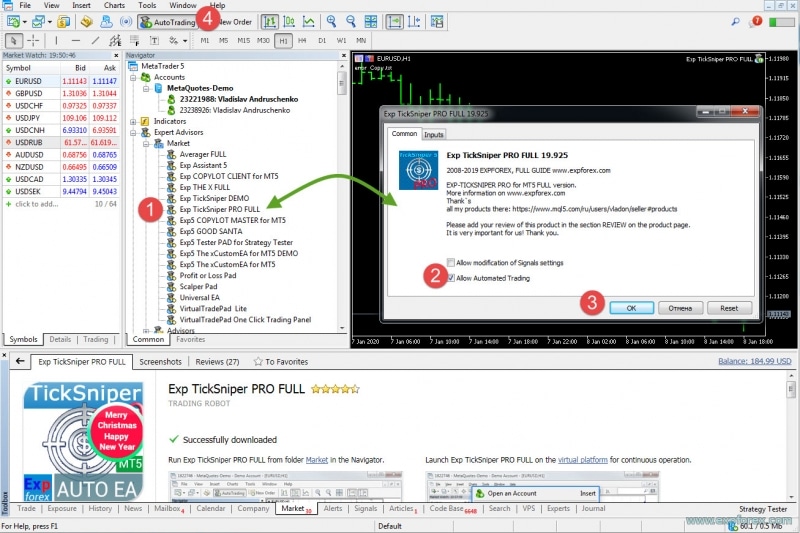800x533 pixels.
Task: Toggle the AutoTrading button
Action: coord(168,22)
